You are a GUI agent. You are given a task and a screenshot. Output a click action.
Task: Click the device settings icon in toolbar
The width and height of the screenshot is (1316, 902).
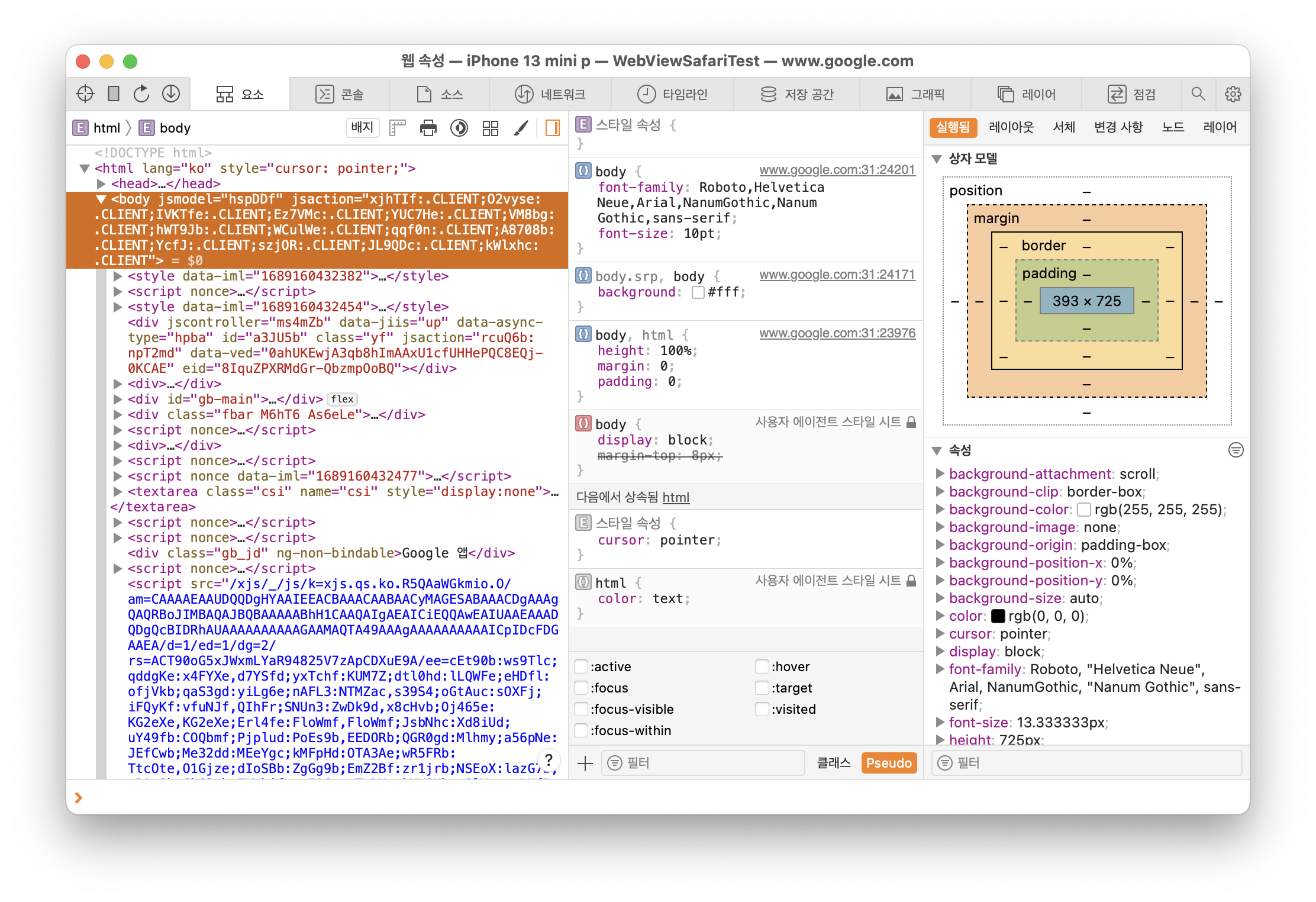point(114,94)
